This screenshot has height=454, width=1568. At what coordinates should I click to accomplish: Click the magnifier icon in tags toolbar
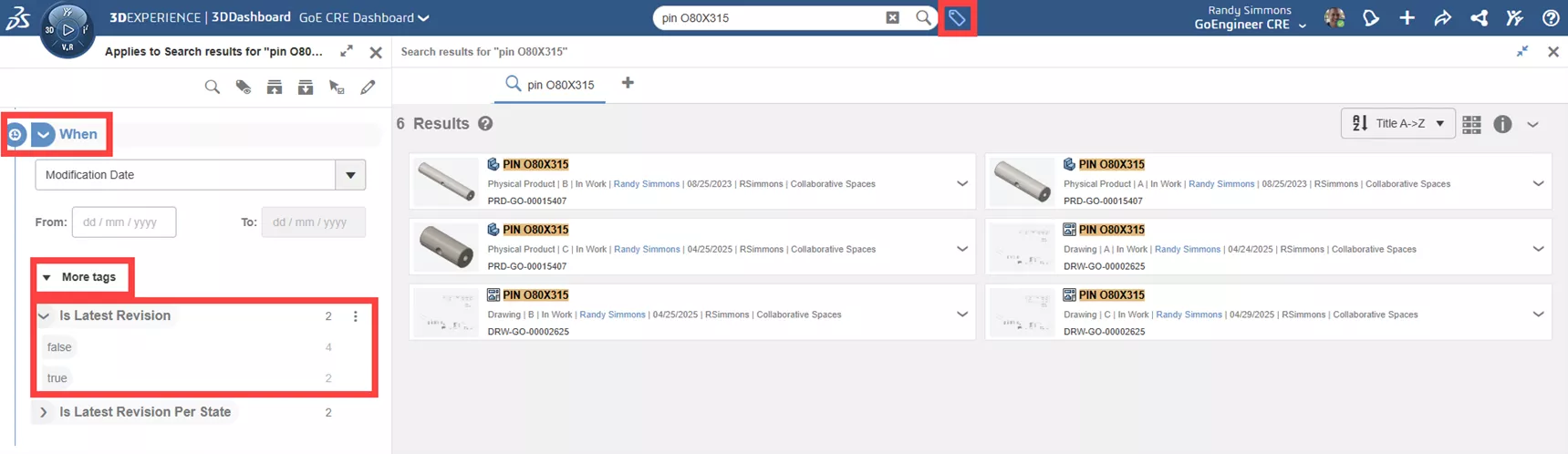point(212,88)
